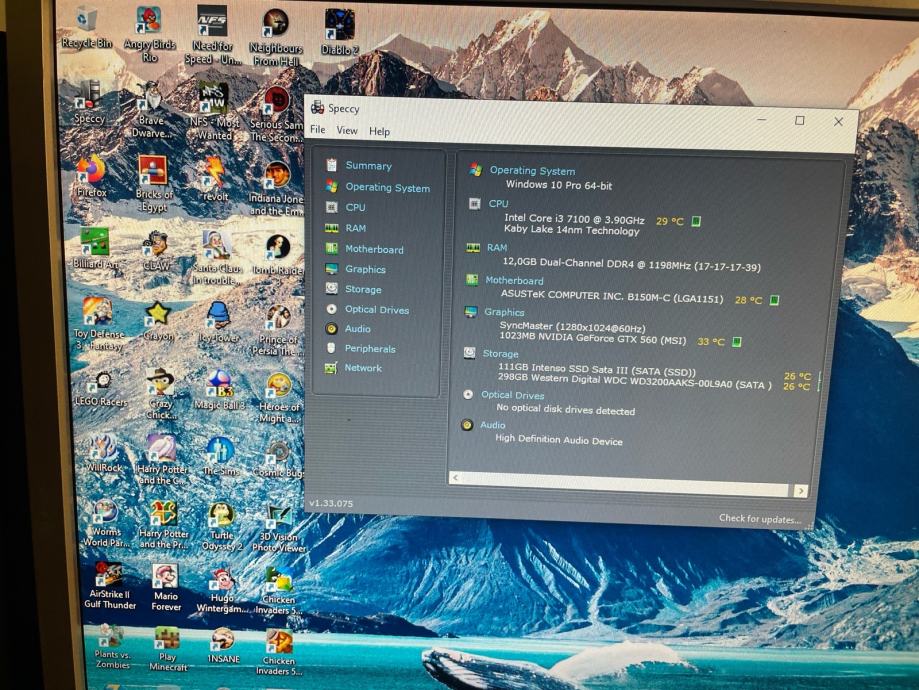This screenshot has width=919, height=690.
Task: Click Graphics heading link in summary
Action: [504, 312]
